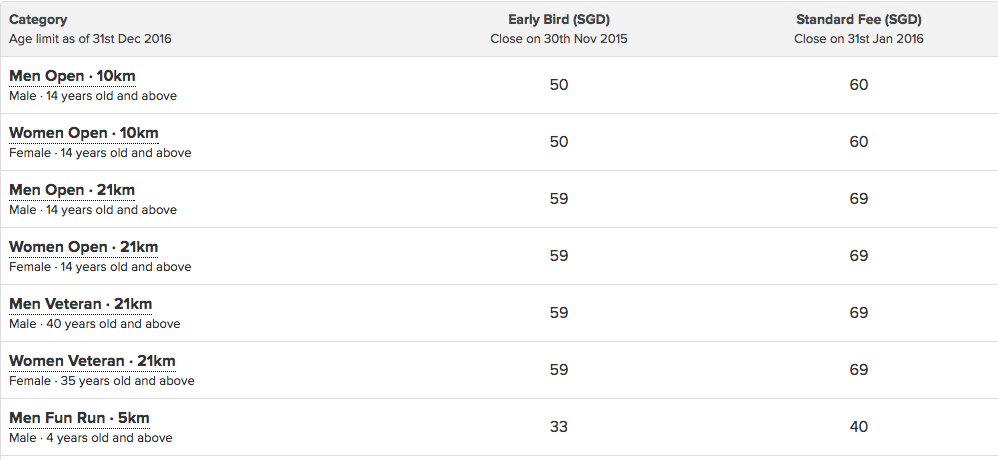Click standard fee 69 for Women Veteran 21km
Screen dimensions: 998x460
pyautogui.click(x=859, y=370)
